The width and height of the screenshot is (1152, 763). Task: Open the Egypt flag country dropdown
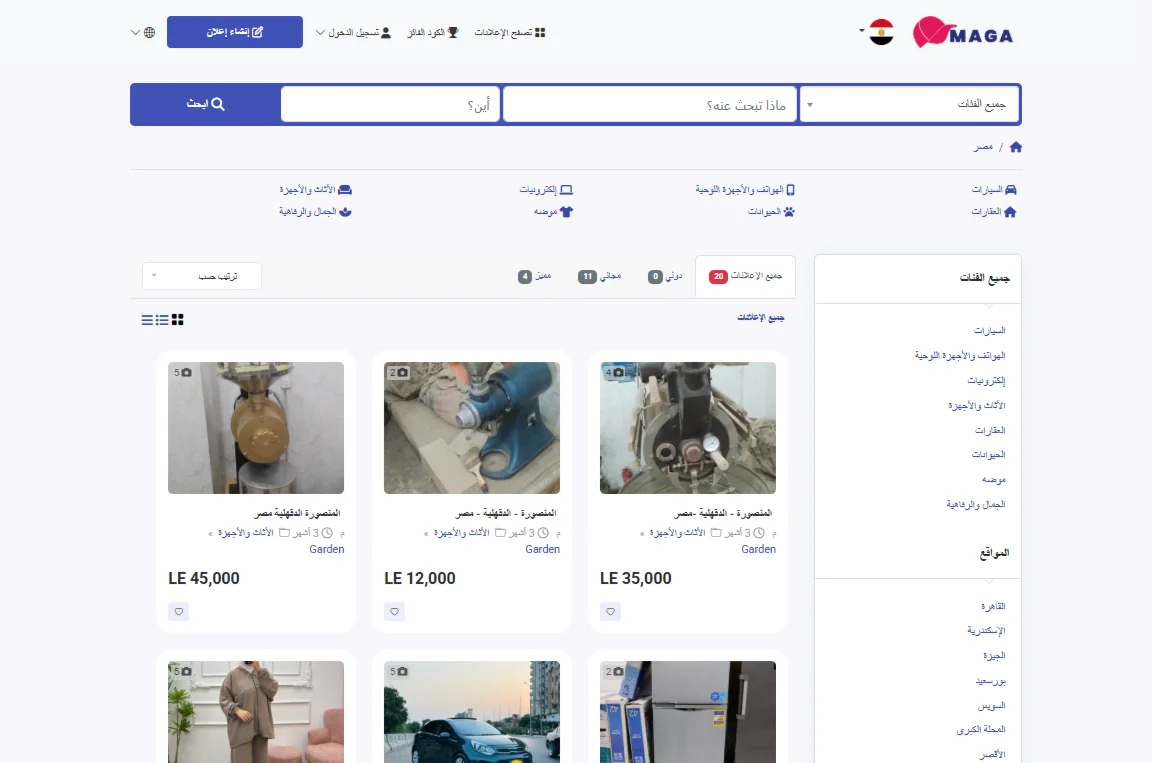(x=878, y=32)
